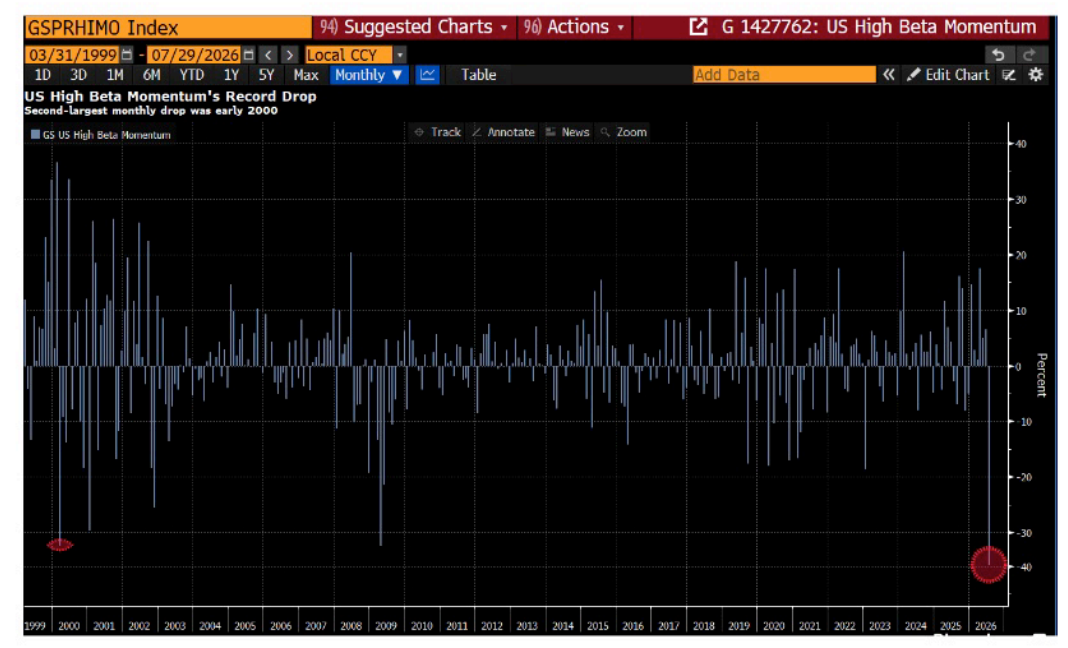
Task: Click the 40 value on the y-axis
Action: pyautogui.click(x=1020, y=144)
